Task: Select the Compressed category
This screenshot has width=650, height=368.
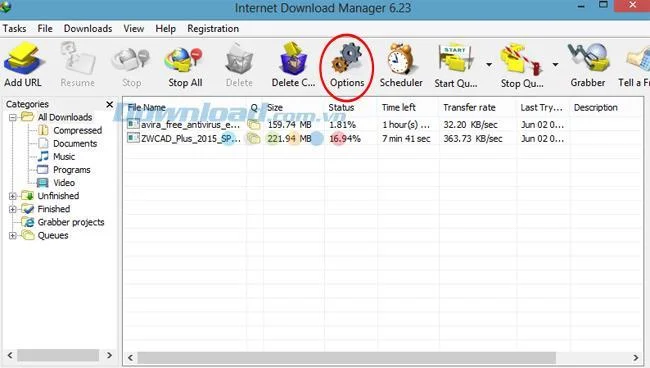Action: coord(78,131)
